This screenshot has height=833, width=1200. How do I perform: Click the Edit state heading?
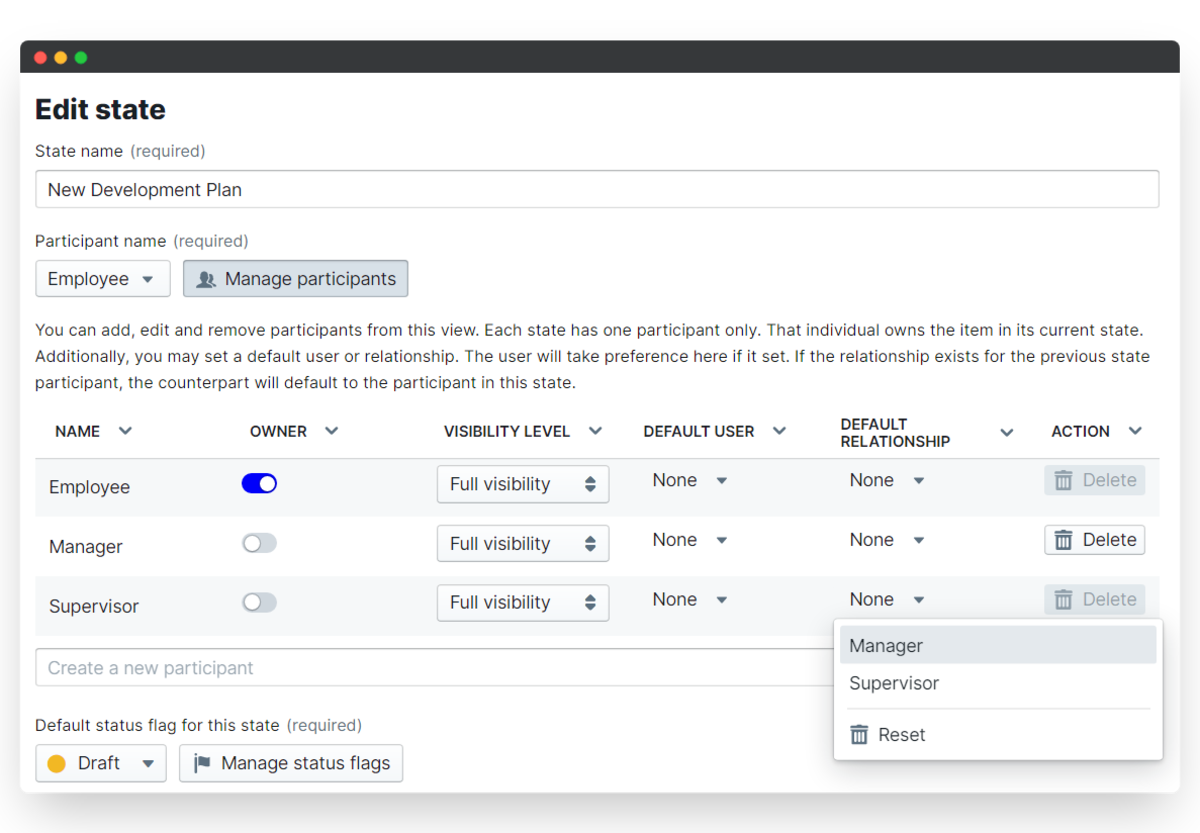[100, 109]
